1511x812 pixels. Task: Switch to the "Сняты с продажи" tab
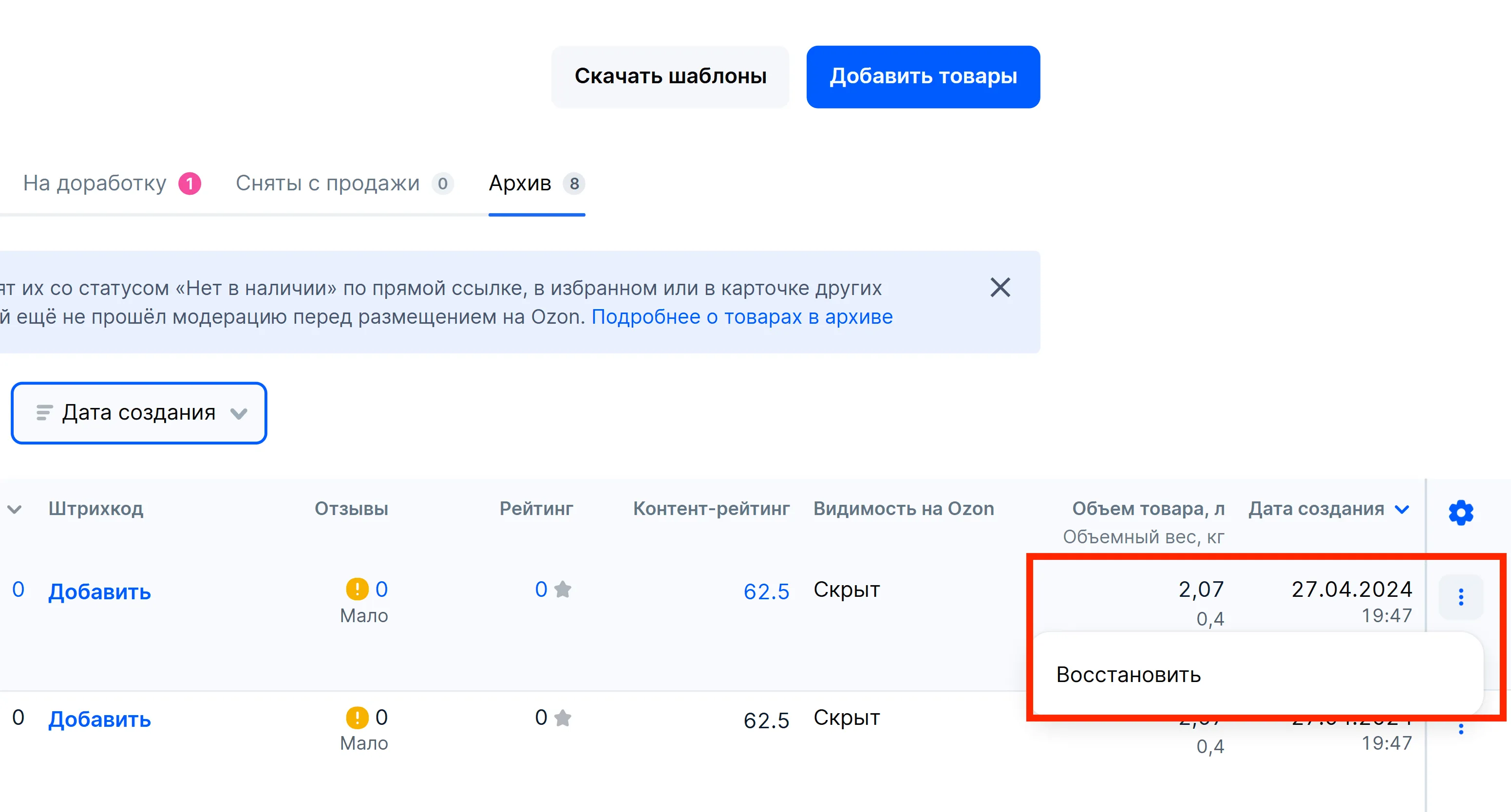coord(327,184)
